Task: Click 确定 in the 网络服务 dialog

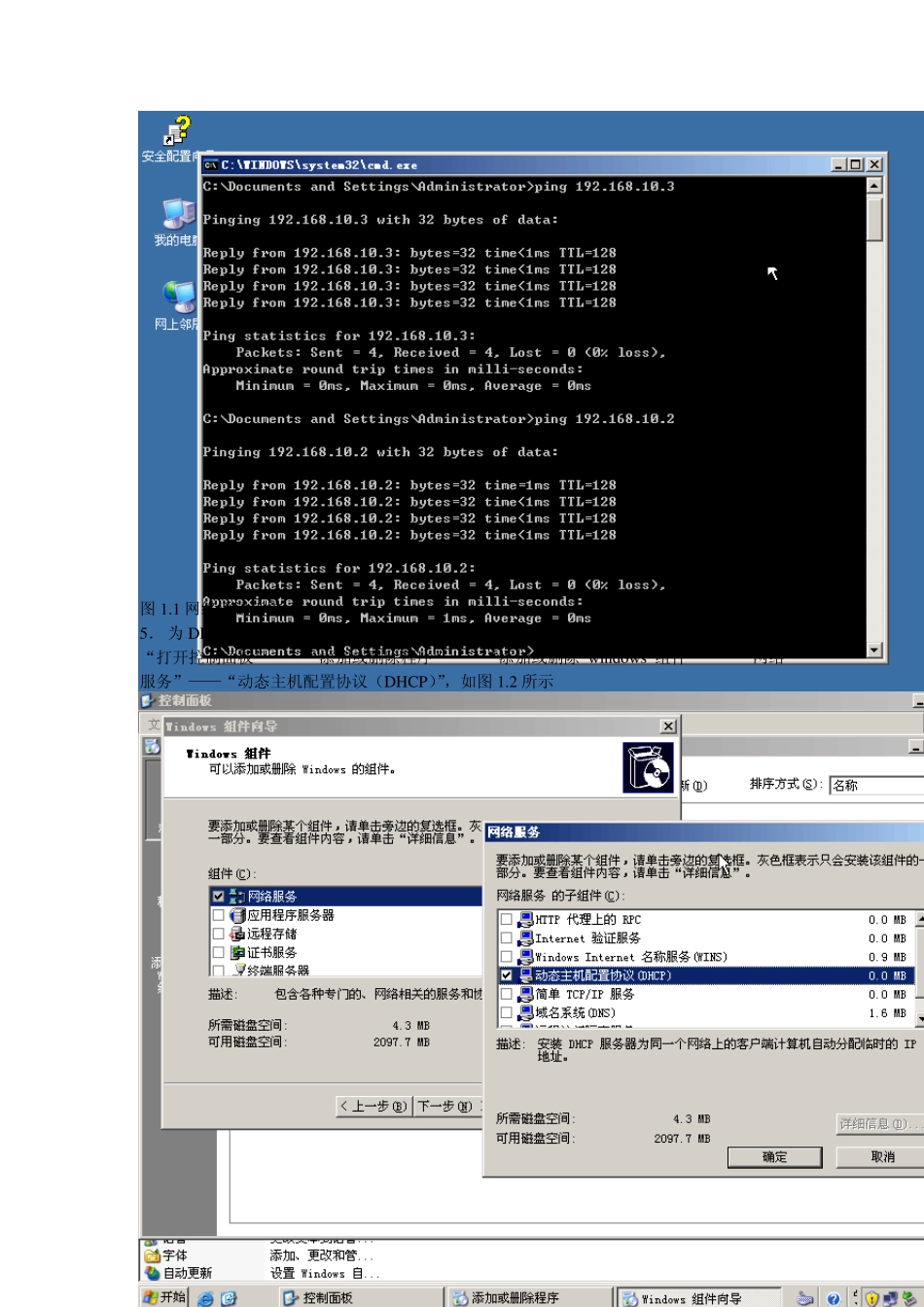Action: (x=774, y=1157)
